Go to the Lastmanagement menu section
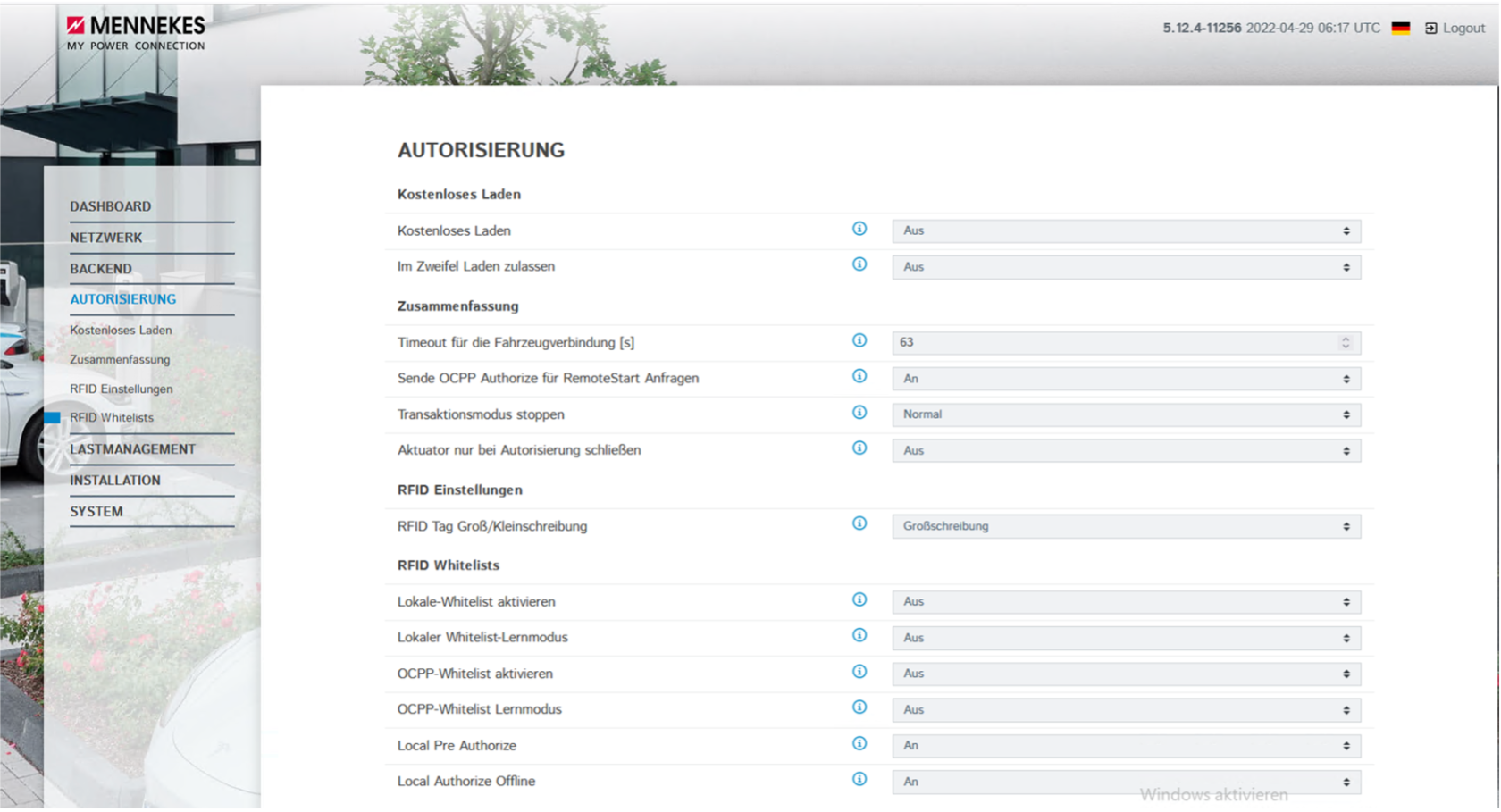The image size is (1501, 812). 132,449
